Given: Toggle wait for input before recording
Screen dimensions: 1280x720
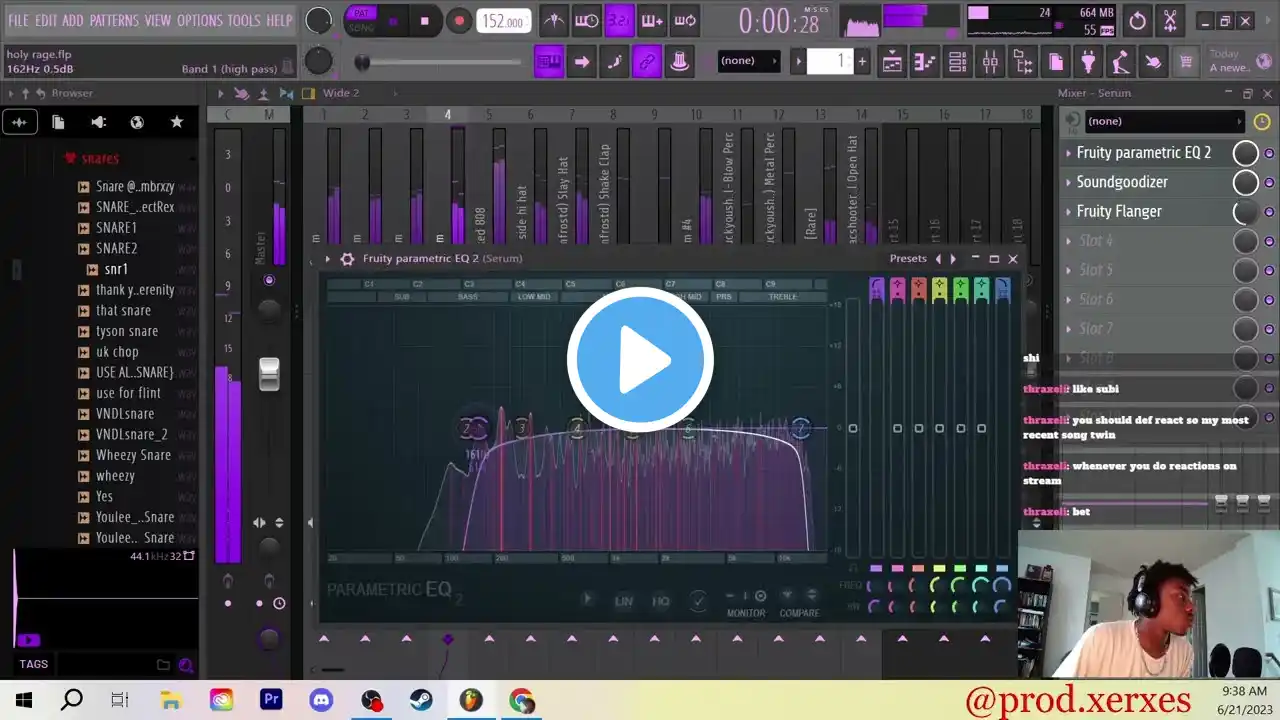Looking at the screenshot, I should [587, 20].
